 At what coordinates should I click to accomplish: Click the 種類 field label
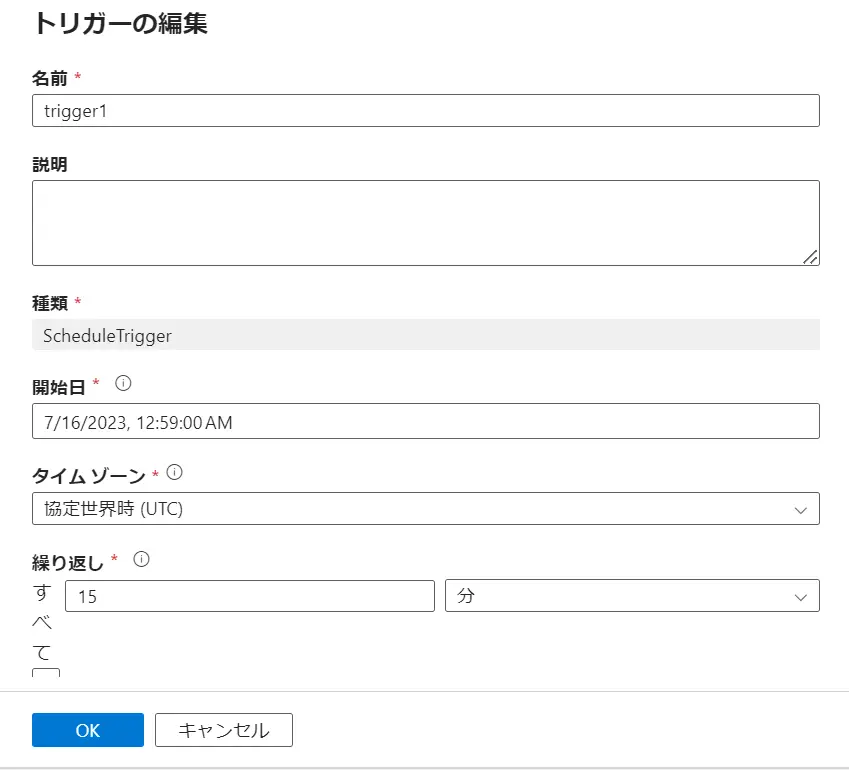[50, 303]
